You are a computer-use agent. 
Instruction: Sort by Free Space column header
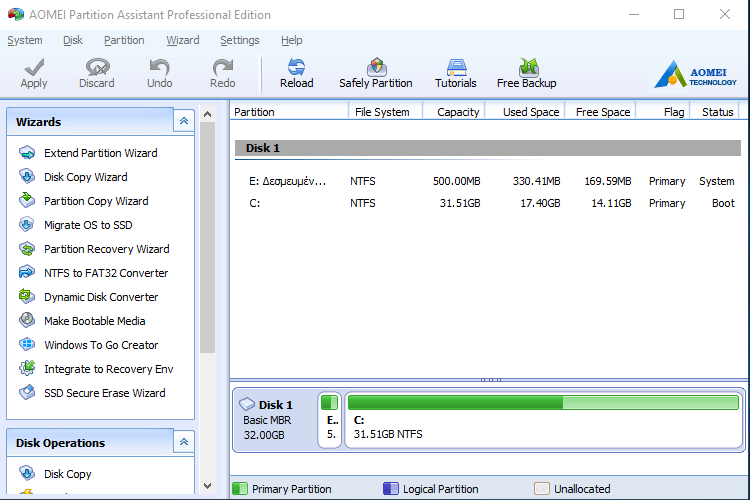pos(600,111)
